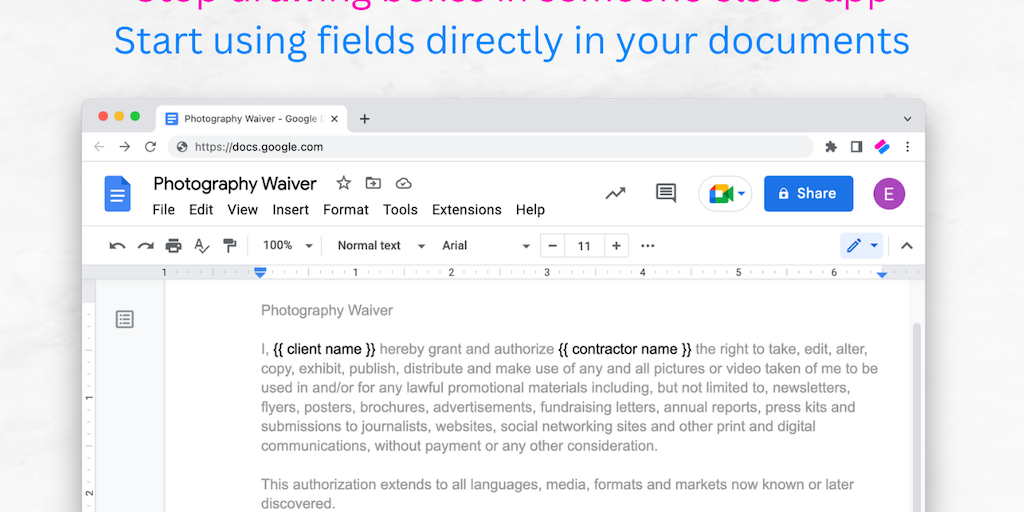Star the Photography Waiver document
The height and width of the screenshot is (512, 1024).
pyautogui.click(x=344, y=184)
